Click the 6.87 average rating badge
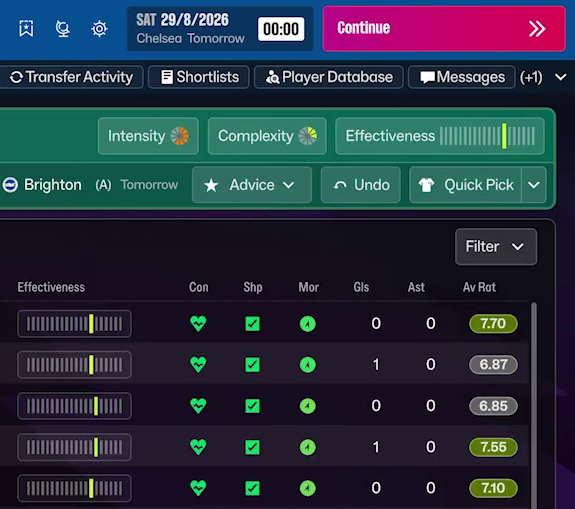The image size is (575, 509). pos(493,365)
